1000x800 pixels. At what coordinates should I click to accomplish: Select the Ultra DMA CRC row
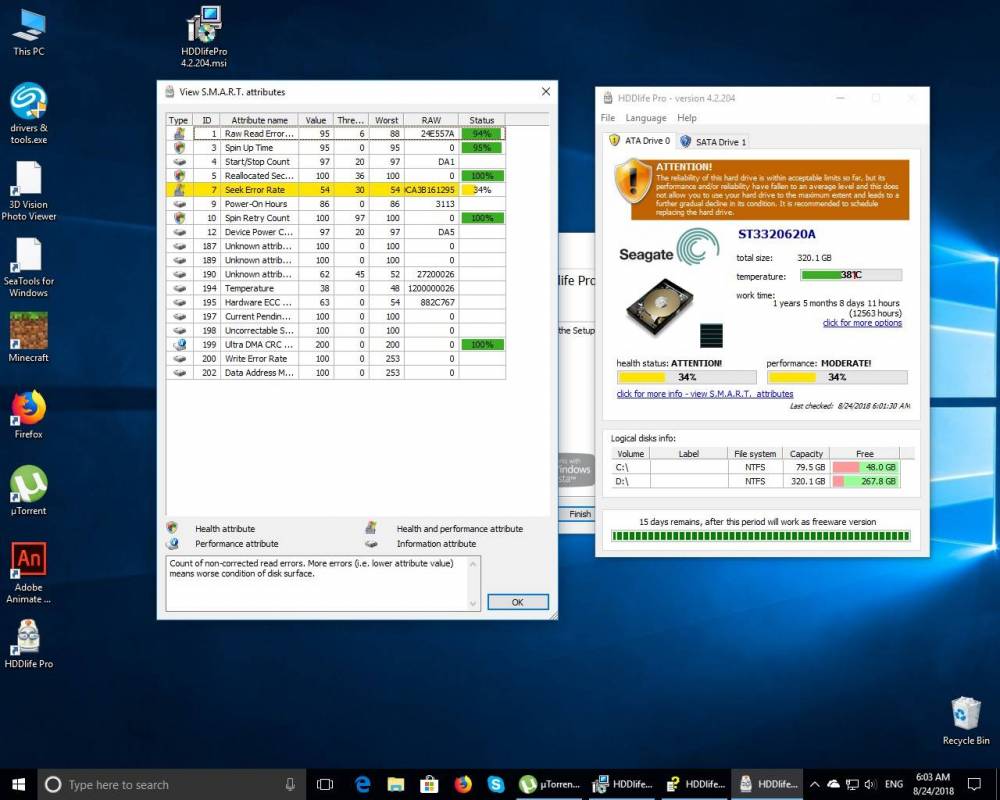(335, 344)
